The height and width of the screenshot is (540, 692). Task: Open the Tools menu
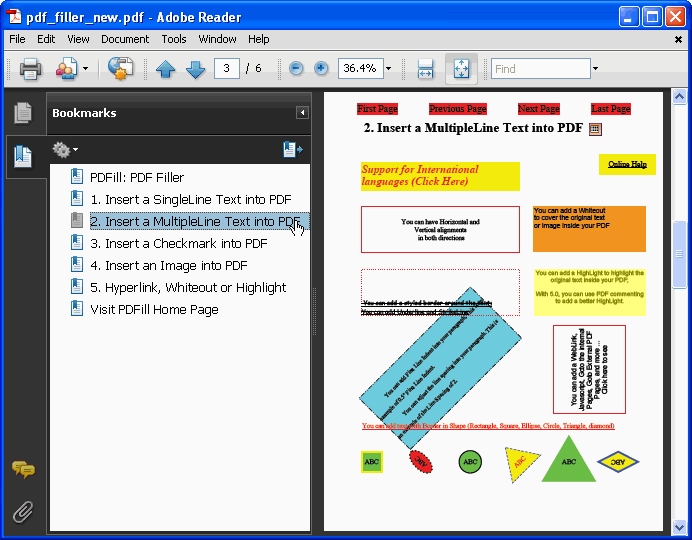click(x=174, y=39)
